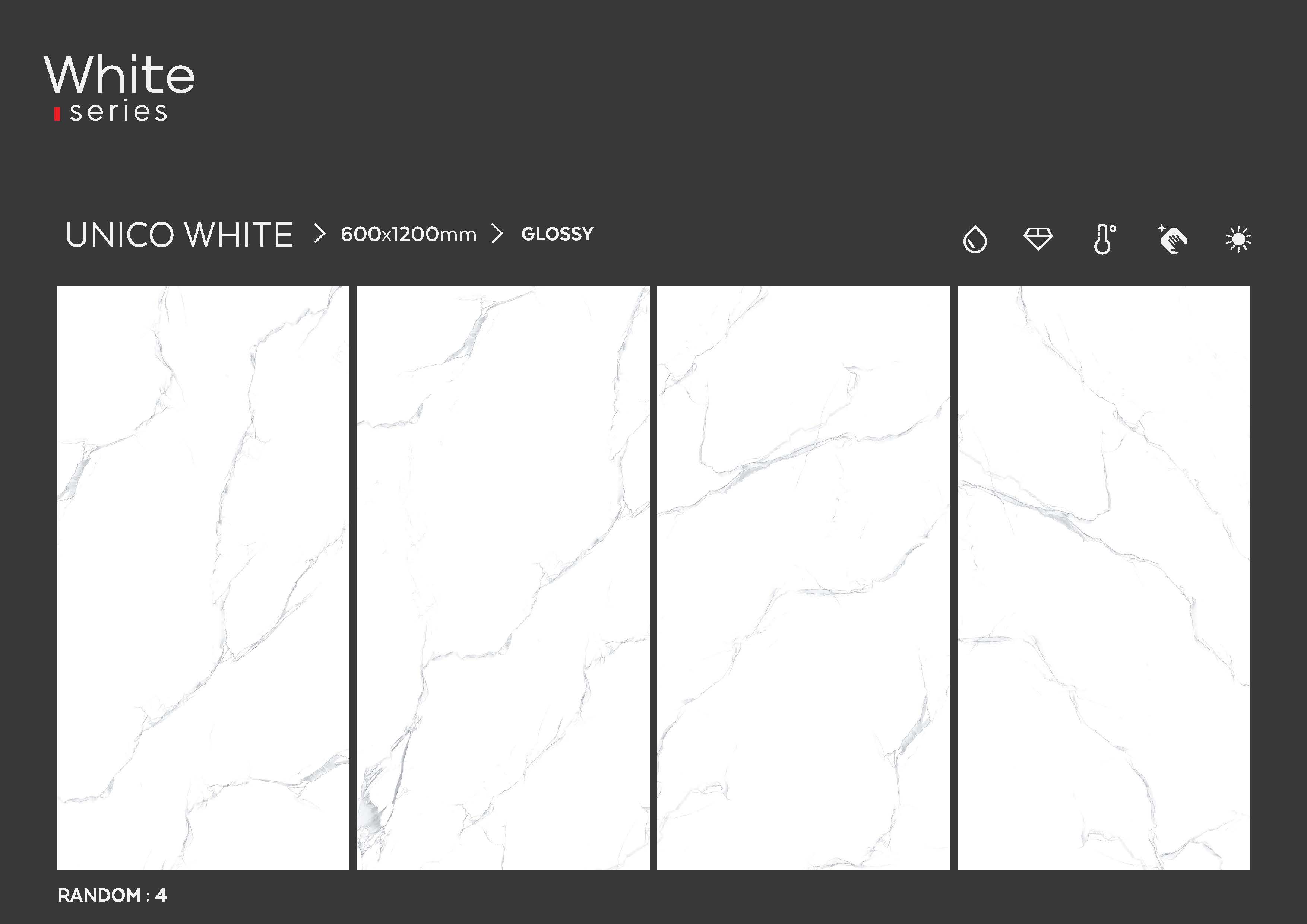The image size is (1307, 924).
Task: Click the RANDOM : 4 label
Action: (x=112, y=895)
